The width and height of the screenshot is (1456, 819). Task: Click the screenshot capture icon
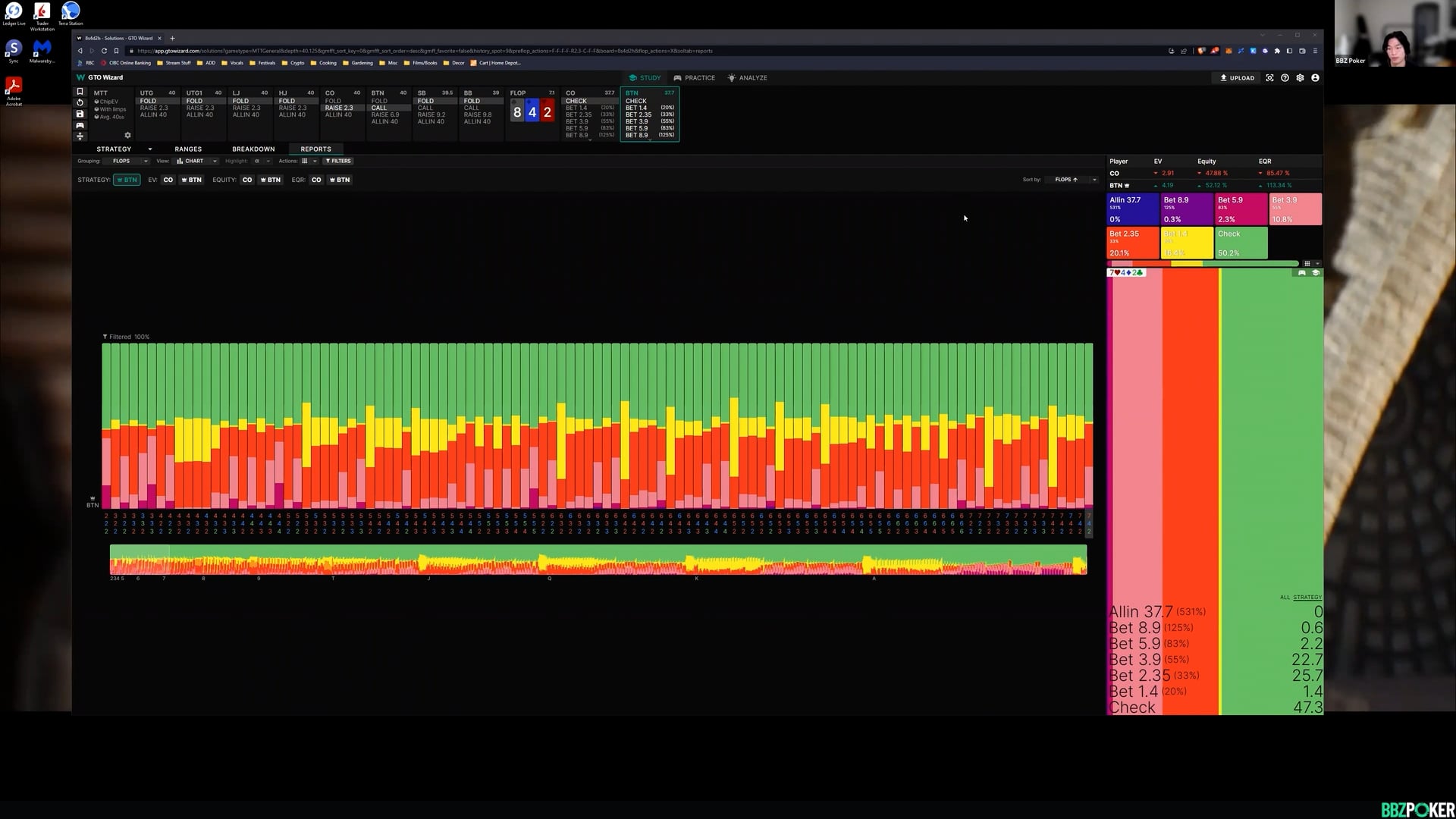(x=1269, y=78)
